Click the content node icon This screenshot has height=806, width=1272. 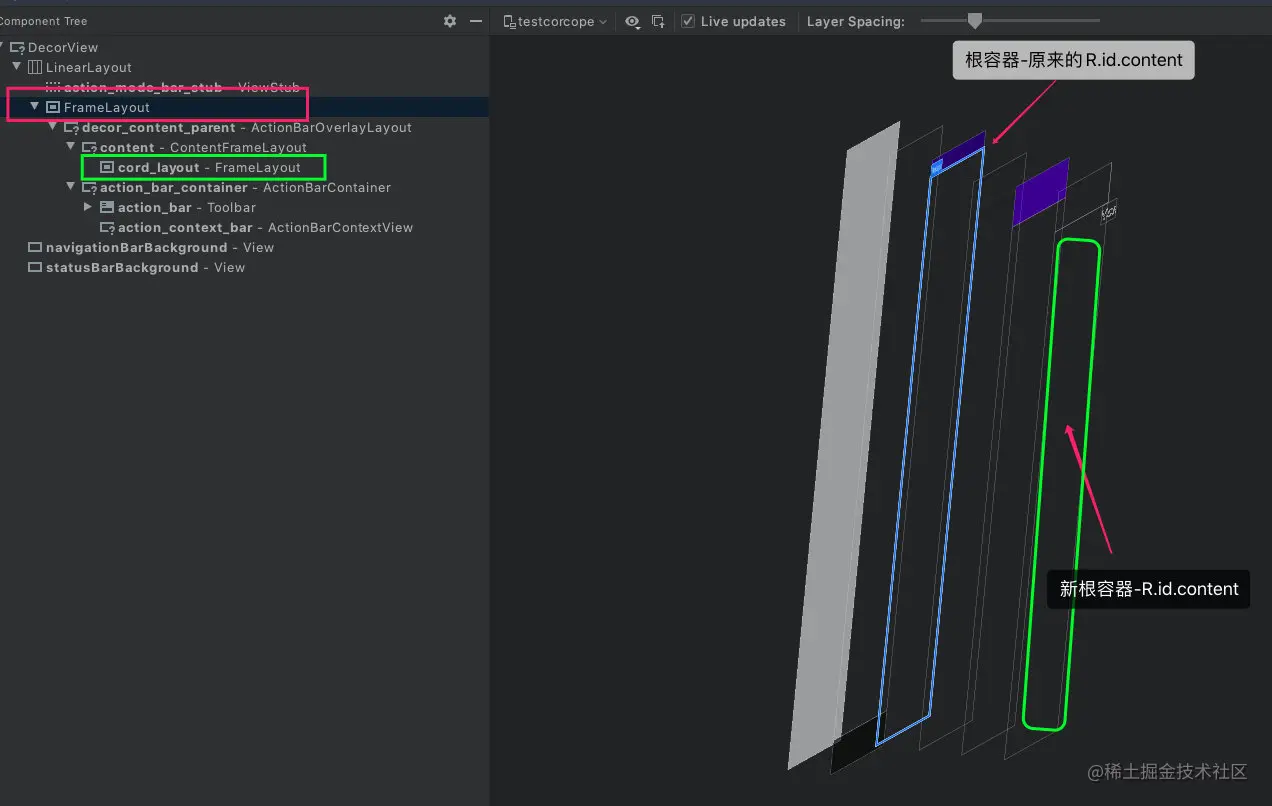(x=89, y=147)
